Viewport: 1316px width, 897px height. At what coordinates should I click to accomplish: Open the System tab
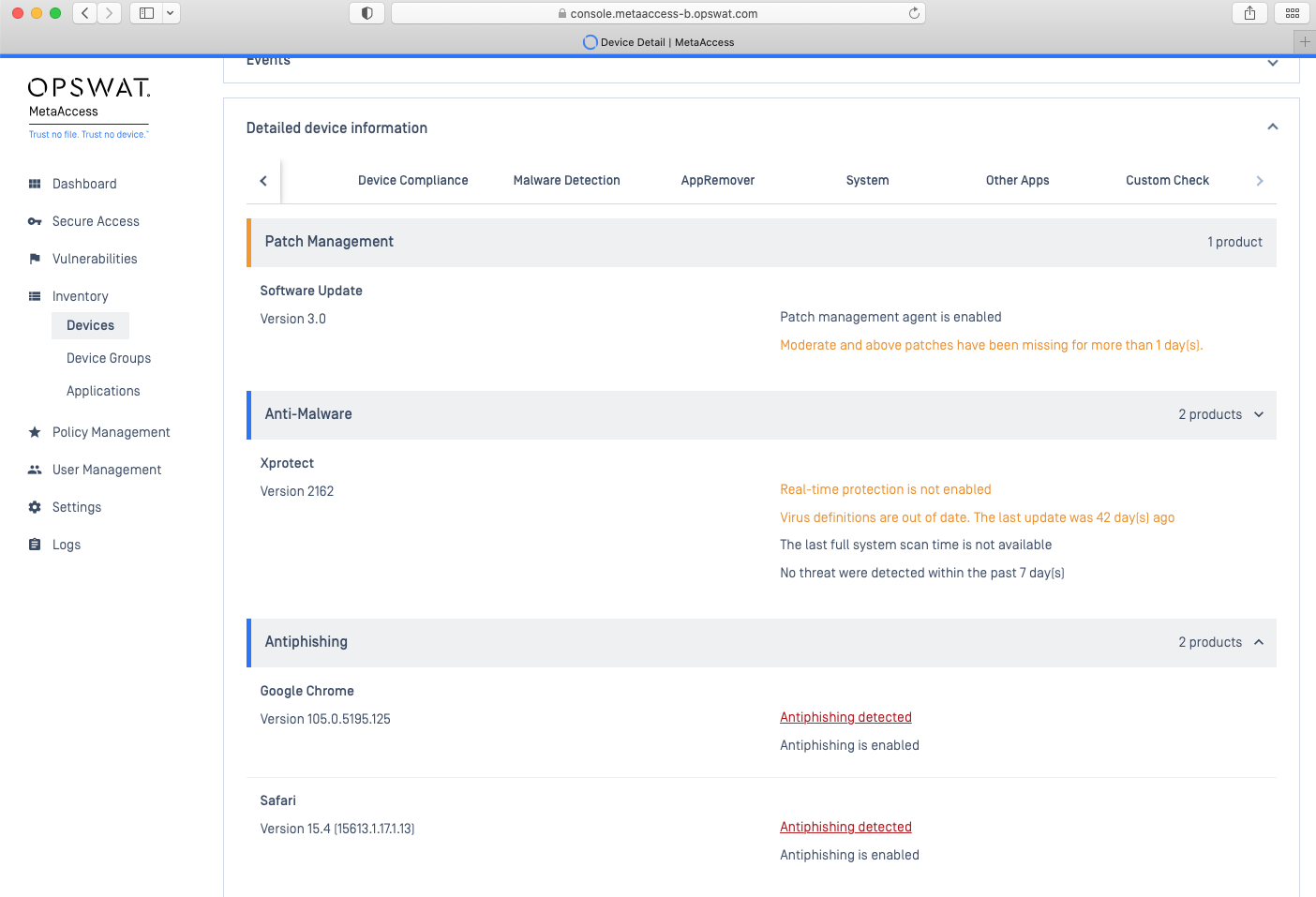tap(868, 180)
